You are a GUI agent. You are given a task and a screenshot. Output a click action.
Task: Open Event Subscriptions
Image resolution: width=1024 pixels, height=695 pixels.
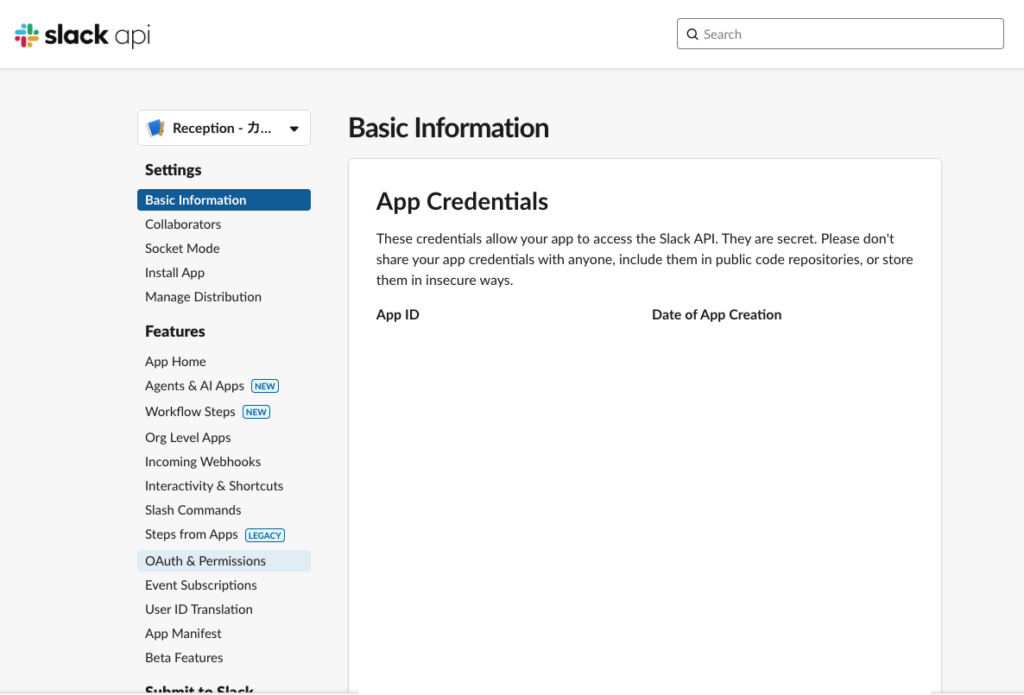(x=200, y=585)
